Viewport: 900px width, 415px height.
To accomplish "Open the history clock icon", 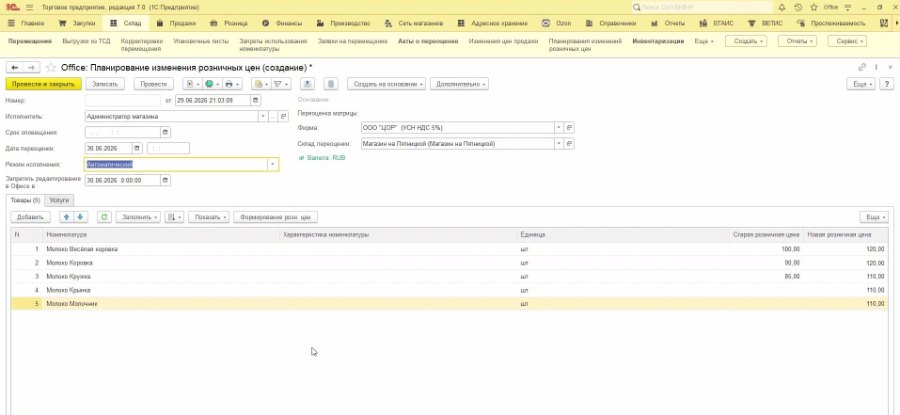I will pyautogui.click(x=798, y=7).
